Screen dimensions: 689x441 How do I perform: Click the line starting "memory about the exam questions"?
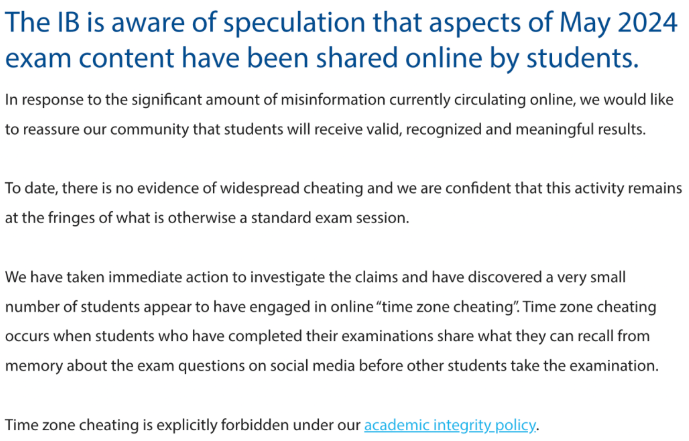(332, 366)
